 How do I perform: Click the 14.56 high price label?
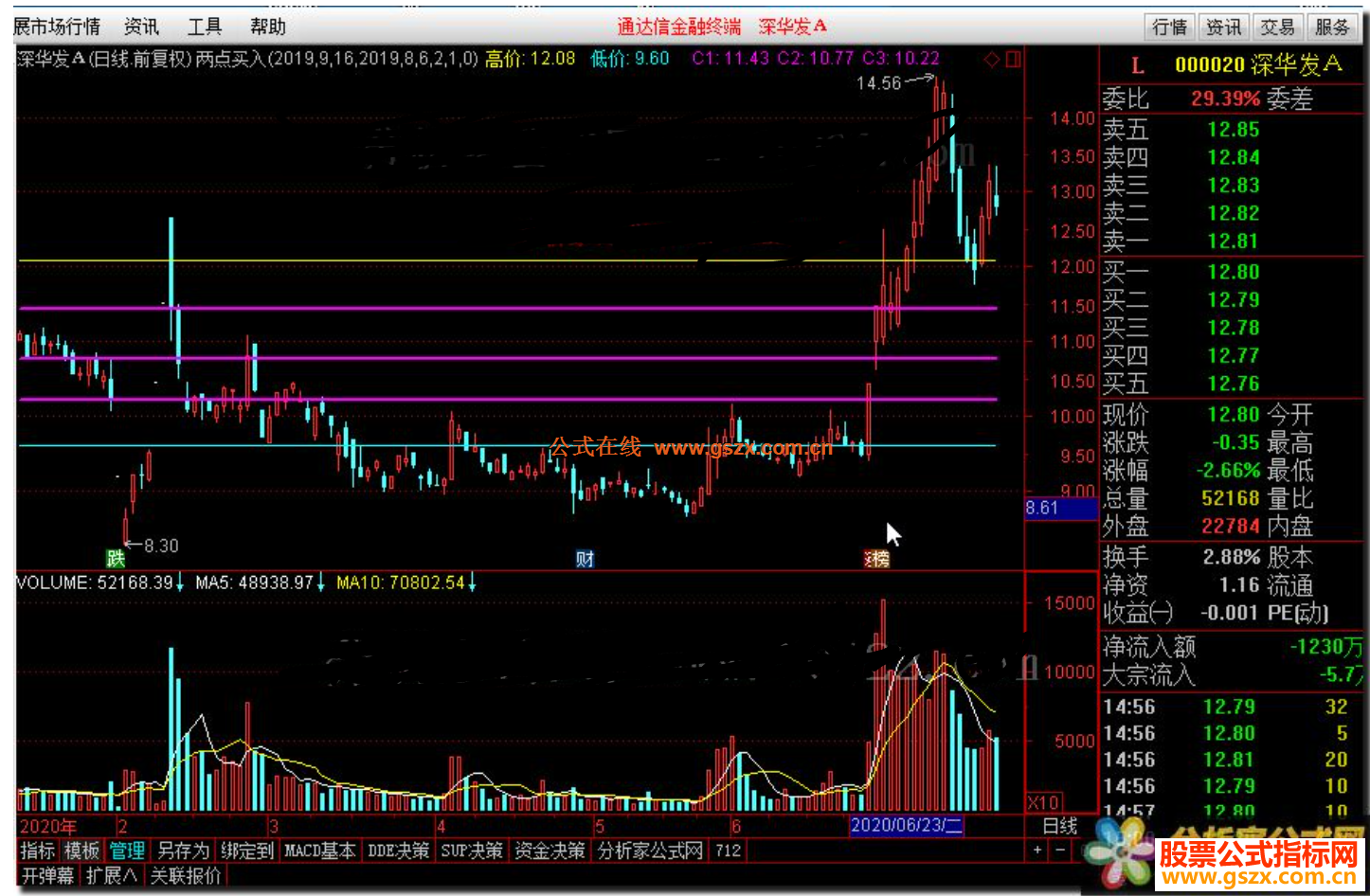coord(879,83)
